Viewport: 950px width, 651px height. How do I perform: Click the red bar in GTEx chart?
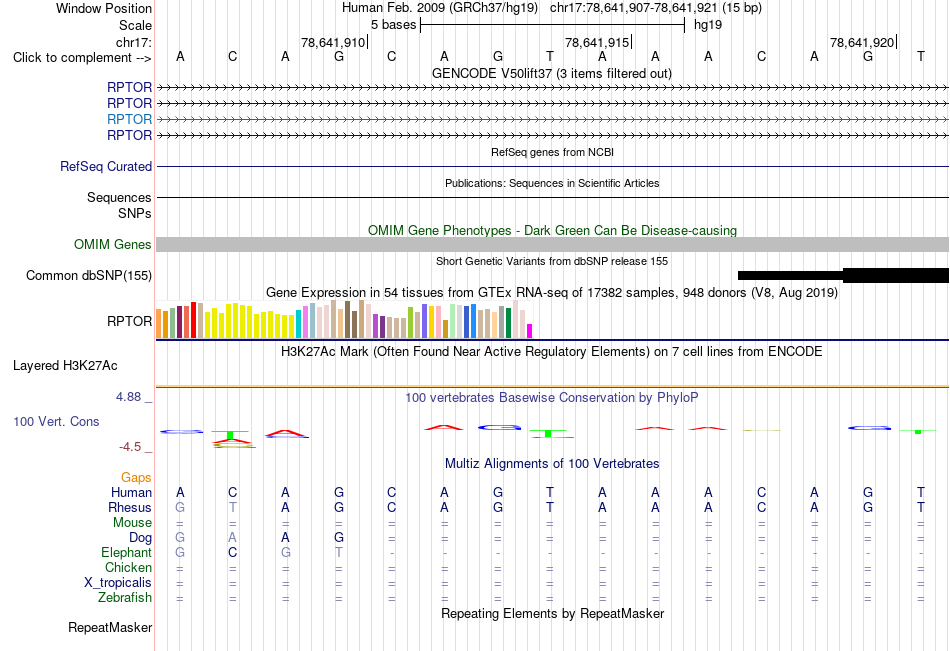pos(193,320)
